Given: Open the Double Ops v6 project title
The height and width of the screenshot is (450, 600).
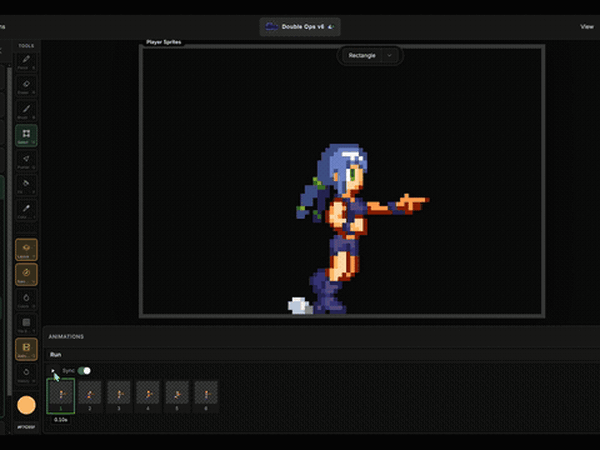Looking at the screenshot, I should click(x=300, y=27).
